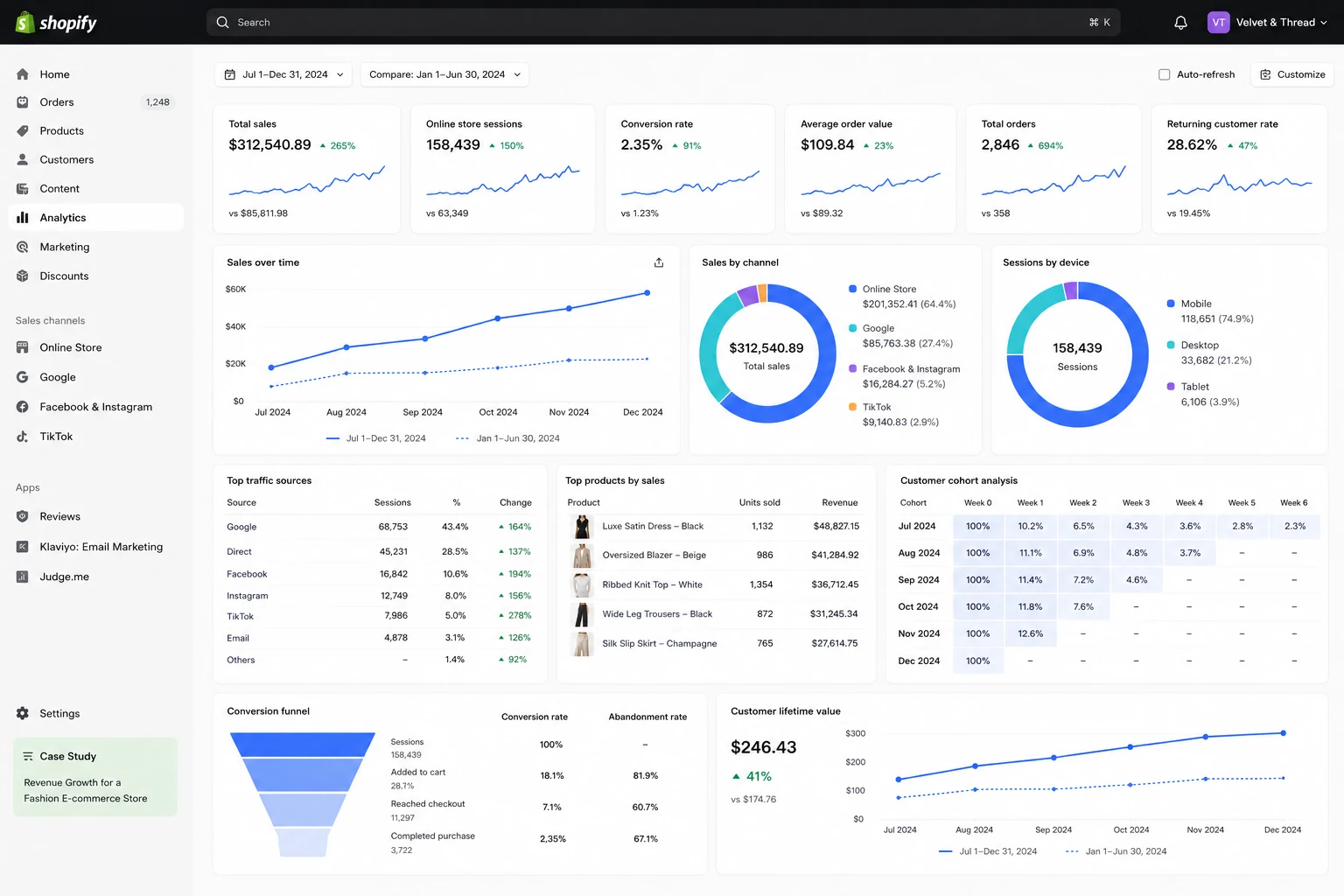The width and height of the screenshot is (1344, 896).
Task: Click the TikTok row in Top traffic sources
Action: [x=379, y=616]
